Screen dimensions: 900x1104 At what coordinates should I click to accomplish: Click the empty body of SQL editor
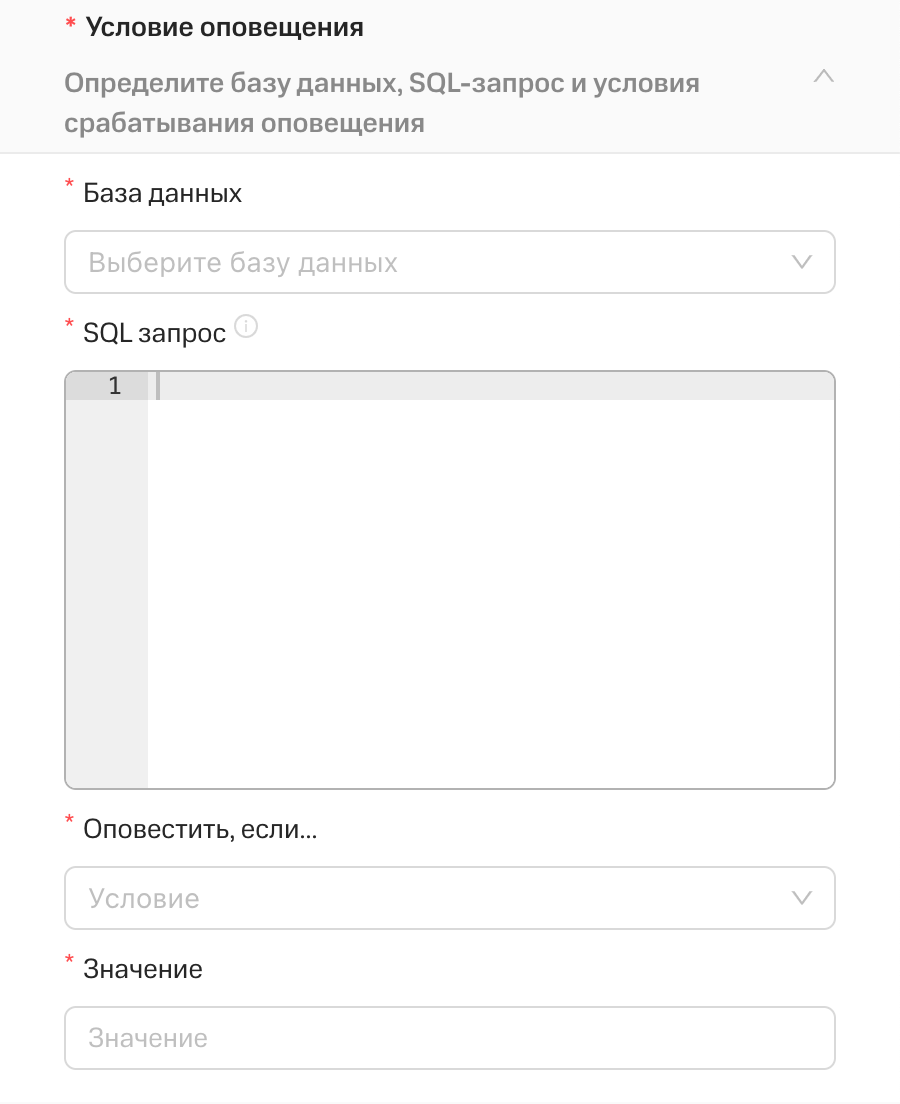coord(491,594)
